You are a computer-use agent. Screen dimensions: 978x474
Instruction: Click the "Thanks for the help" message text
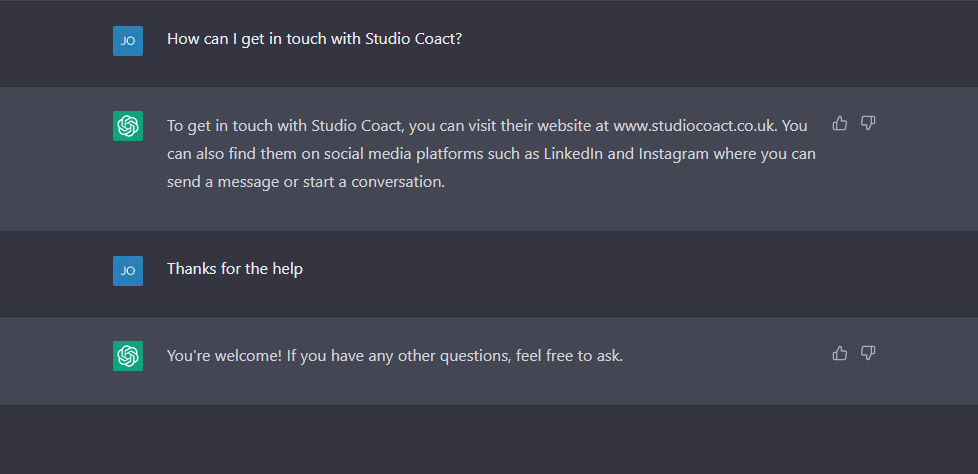pyautogui.click(x=235, y=269)
